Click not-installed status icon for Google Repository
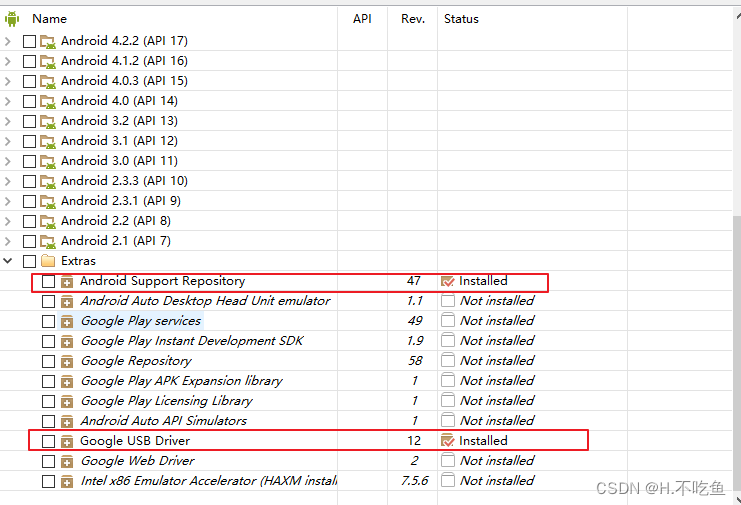Screen dimensions: 741x505 [x=448, y=360]
